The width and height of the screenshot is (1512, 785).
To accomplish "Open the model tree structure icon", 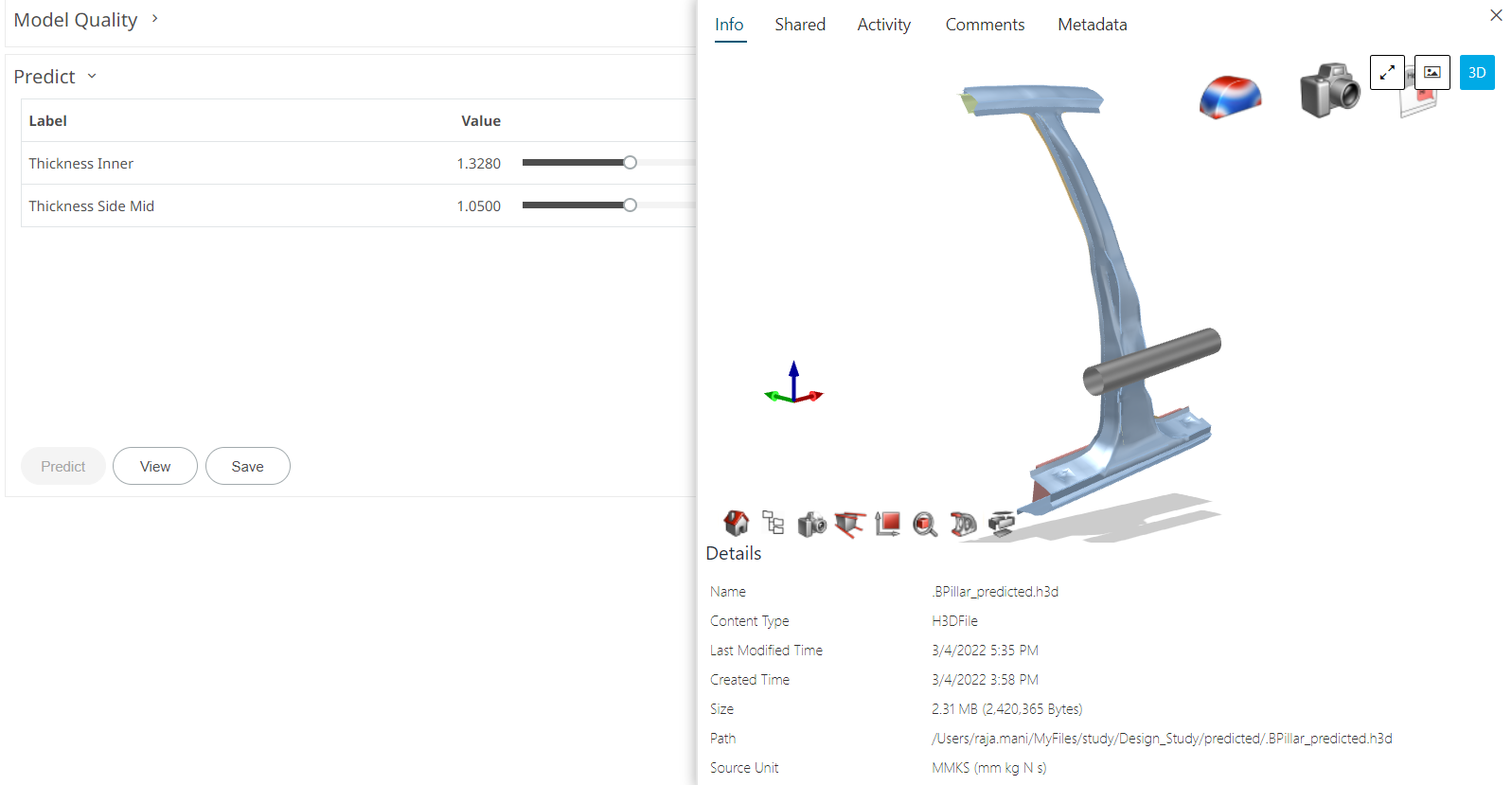I will pos(774,523).
